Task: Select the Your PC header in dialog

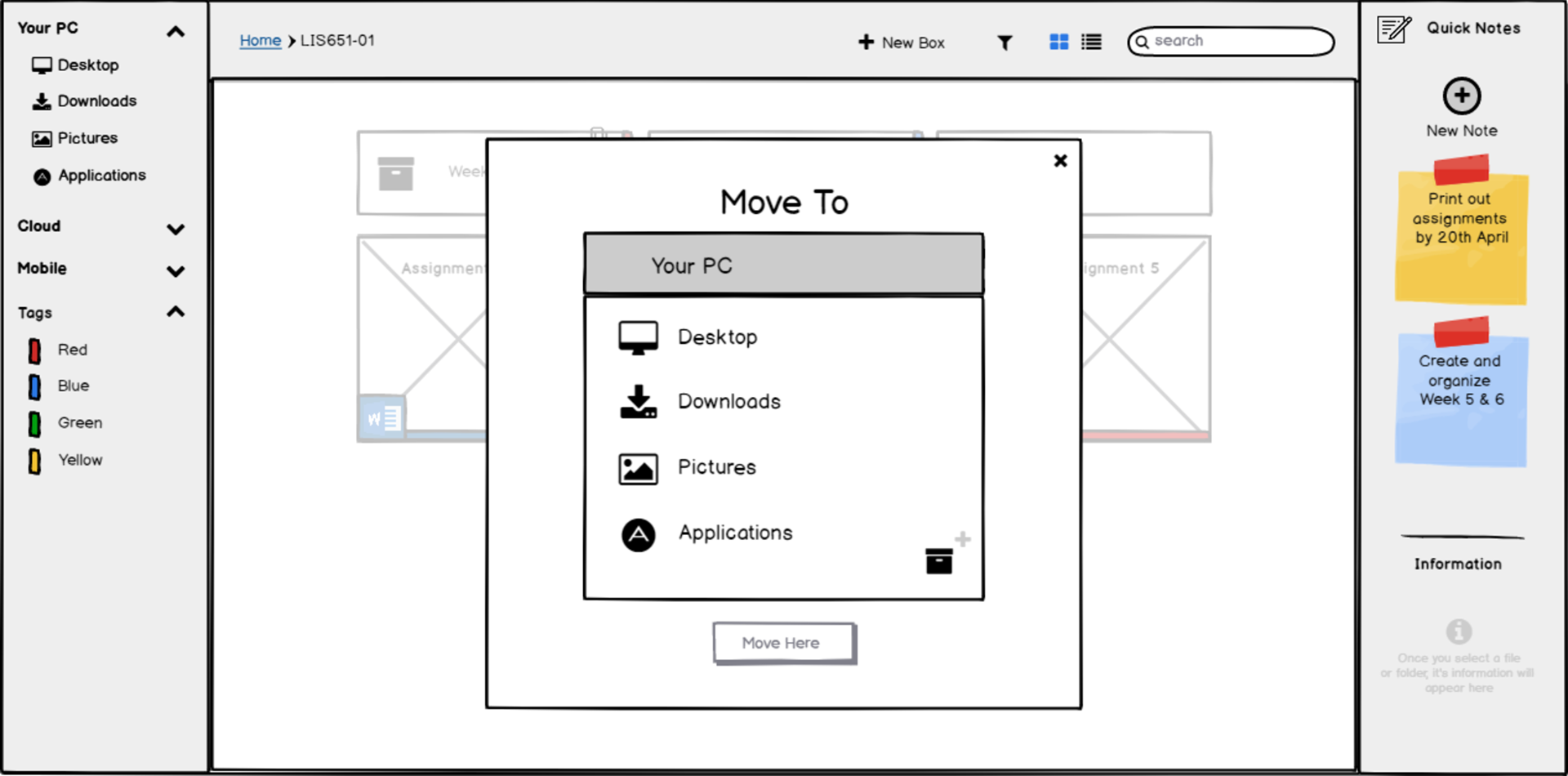Action: pyautogui.click(x=784, y=265)
